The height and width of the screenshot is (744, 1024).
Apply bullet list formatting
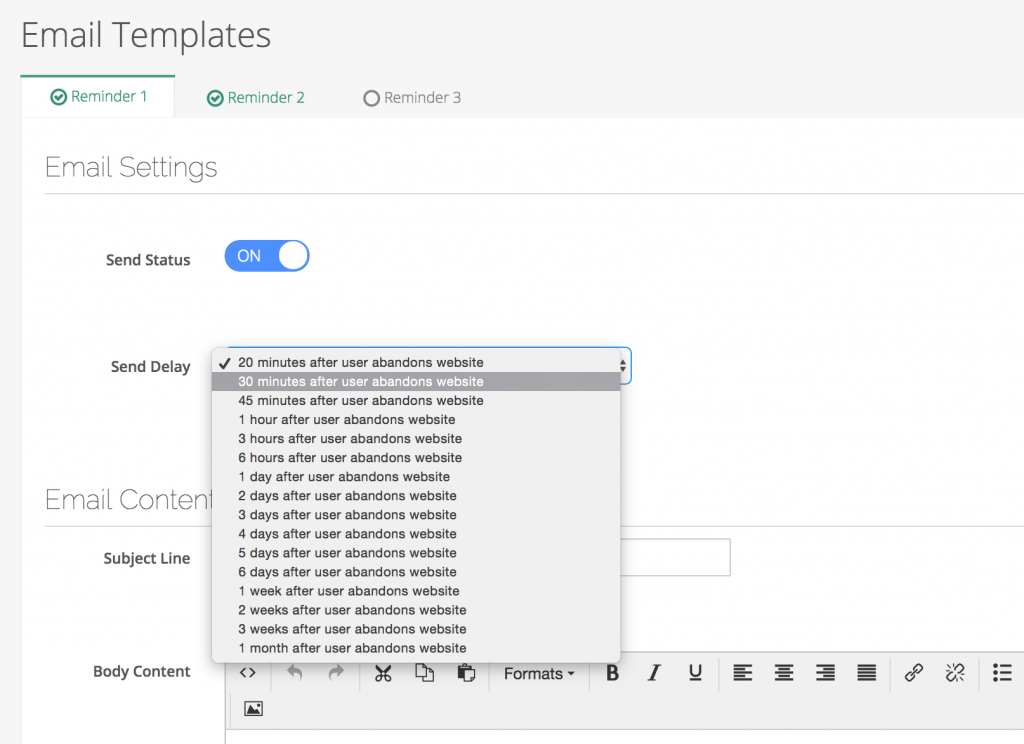coord(1002,673)
